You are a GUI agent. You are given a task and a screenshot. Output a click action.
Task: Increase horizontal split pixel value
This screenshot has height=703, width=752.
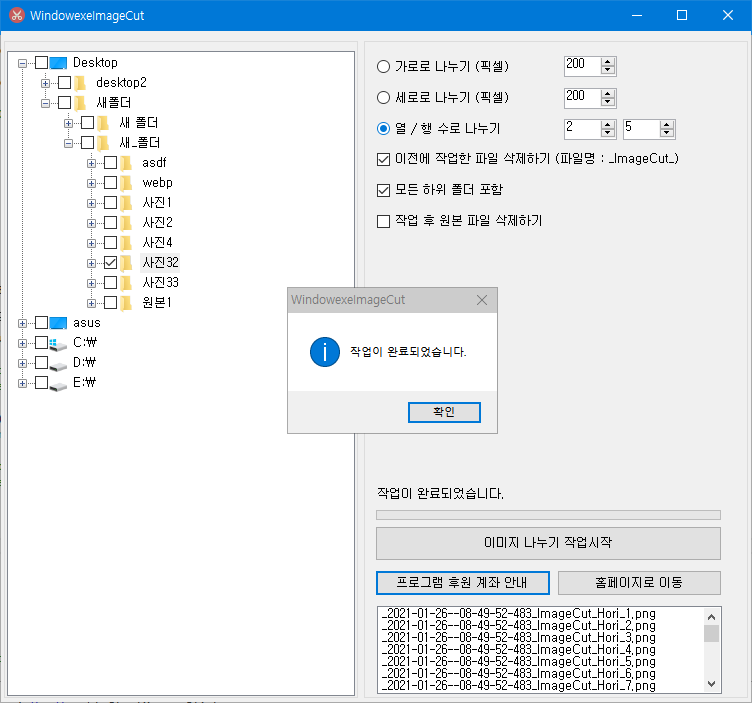point(608,62)
